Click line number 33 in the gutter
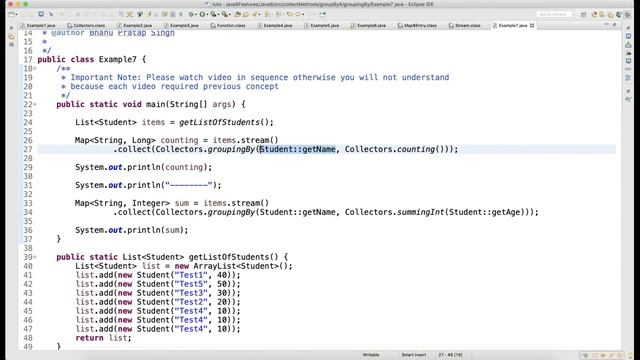The width and height of the screenshot is (640, 360). coord(27,203)
